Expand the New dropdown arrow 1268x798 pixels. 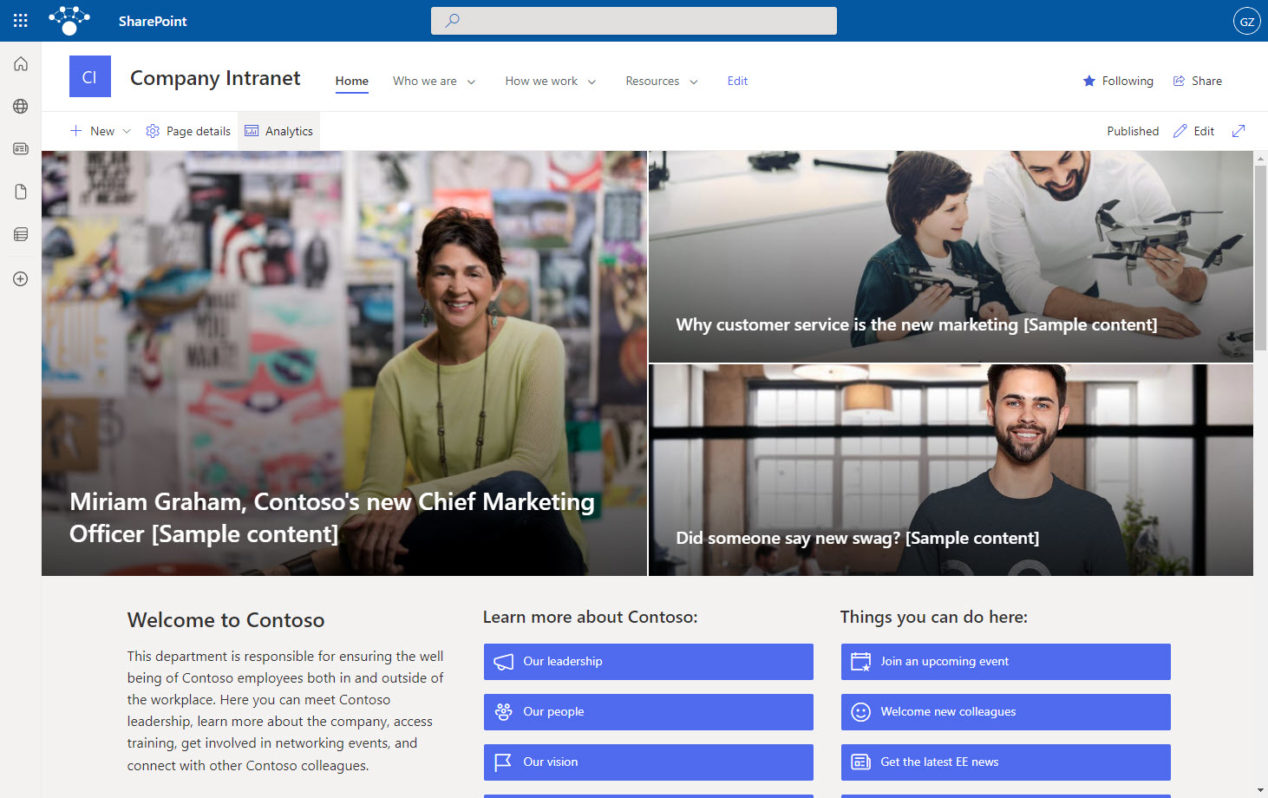[x=126, y=131]
